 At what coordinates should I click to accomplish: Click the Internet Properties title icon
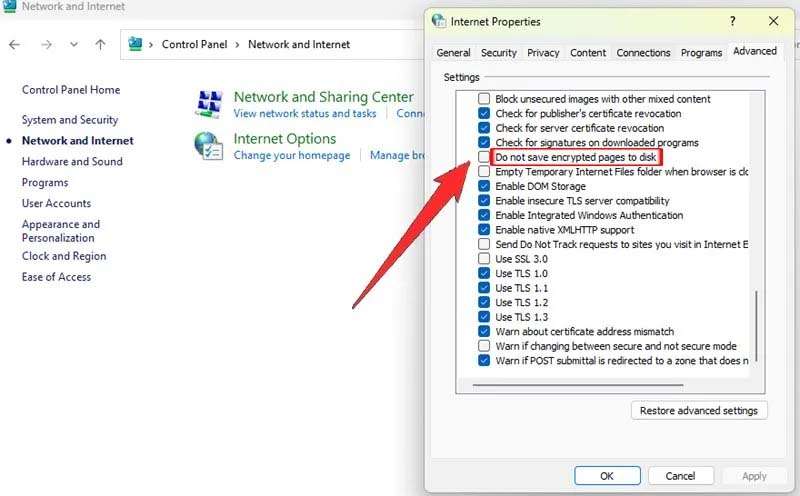click(438, 20)
